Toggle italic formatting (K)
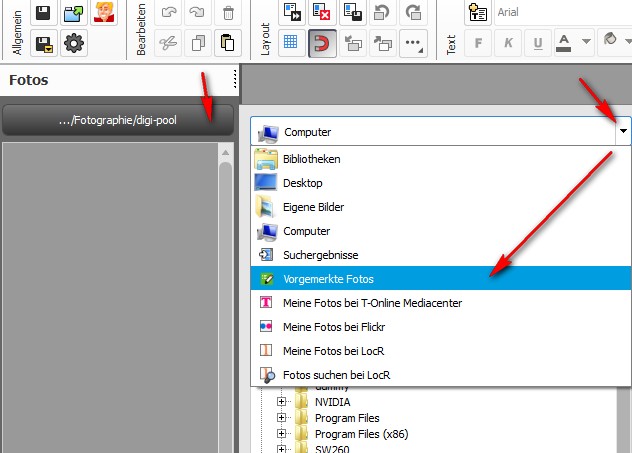Viewport: 632px width, 453px height. 508,43
